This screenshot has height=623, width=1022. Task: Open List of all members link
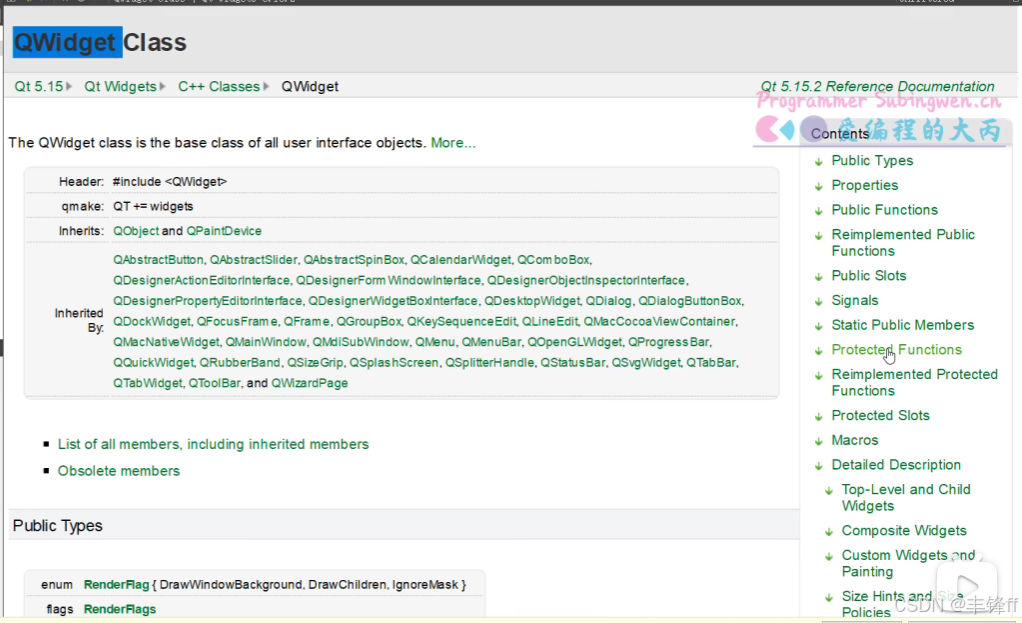coord(213,444)
